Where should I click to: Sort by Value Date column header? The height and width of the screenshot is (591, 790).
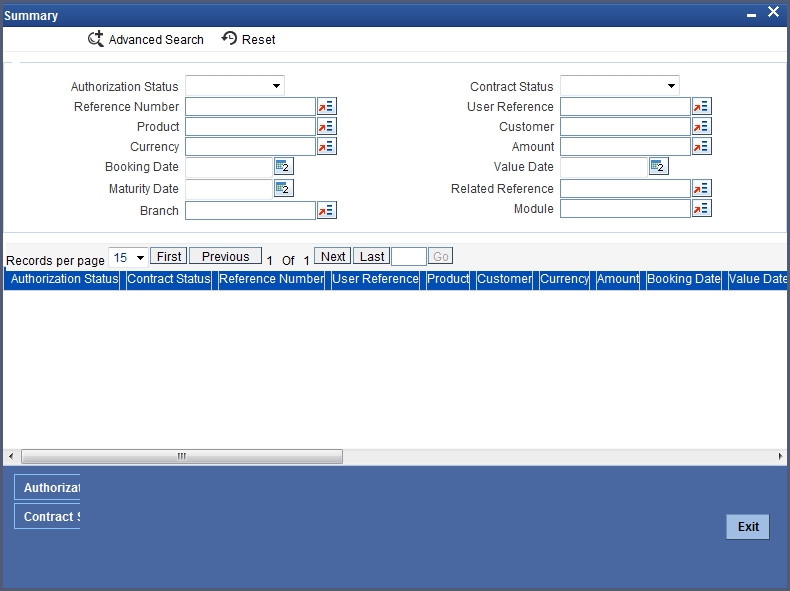757,279
